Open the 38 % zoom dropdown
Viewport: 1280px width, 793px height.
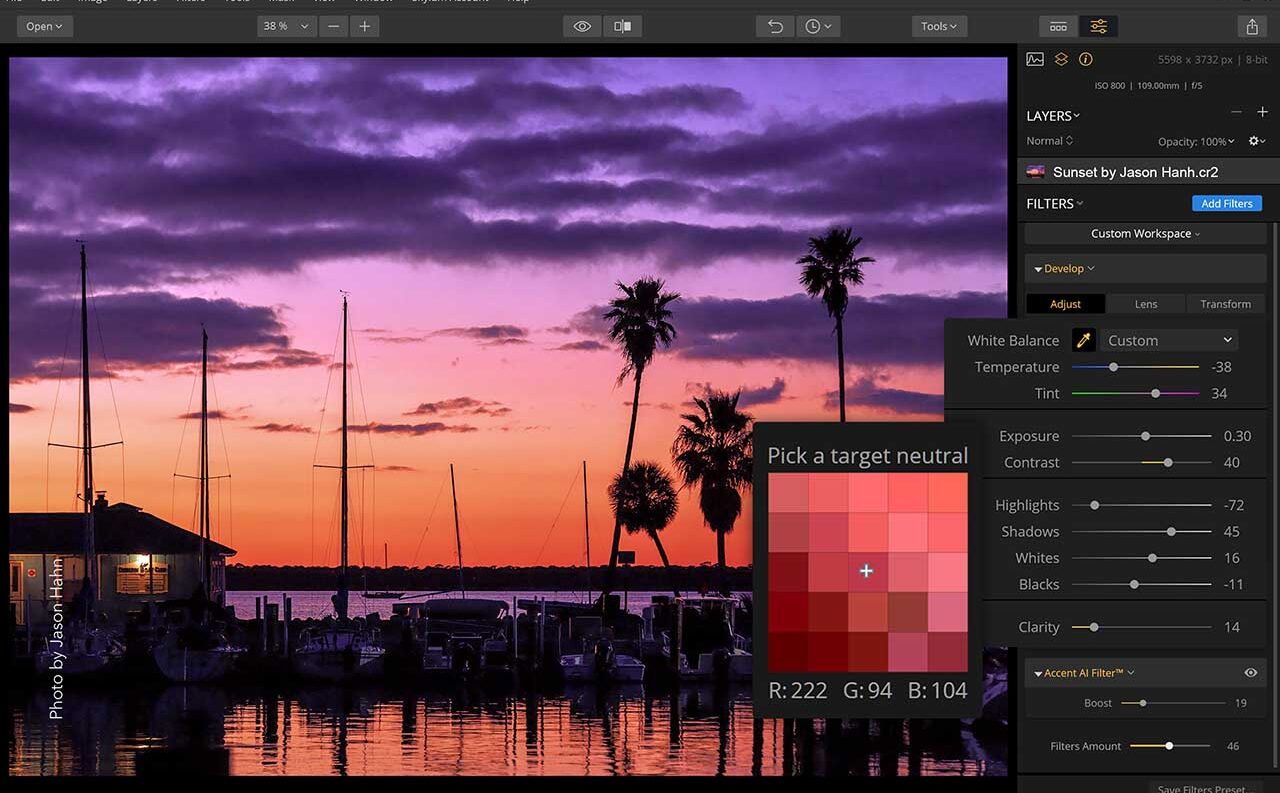click(287, 26)
